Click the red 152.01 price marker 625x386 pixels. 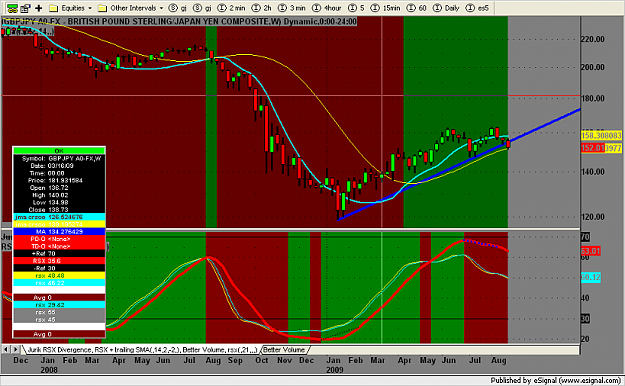click(x=593, y=148)
